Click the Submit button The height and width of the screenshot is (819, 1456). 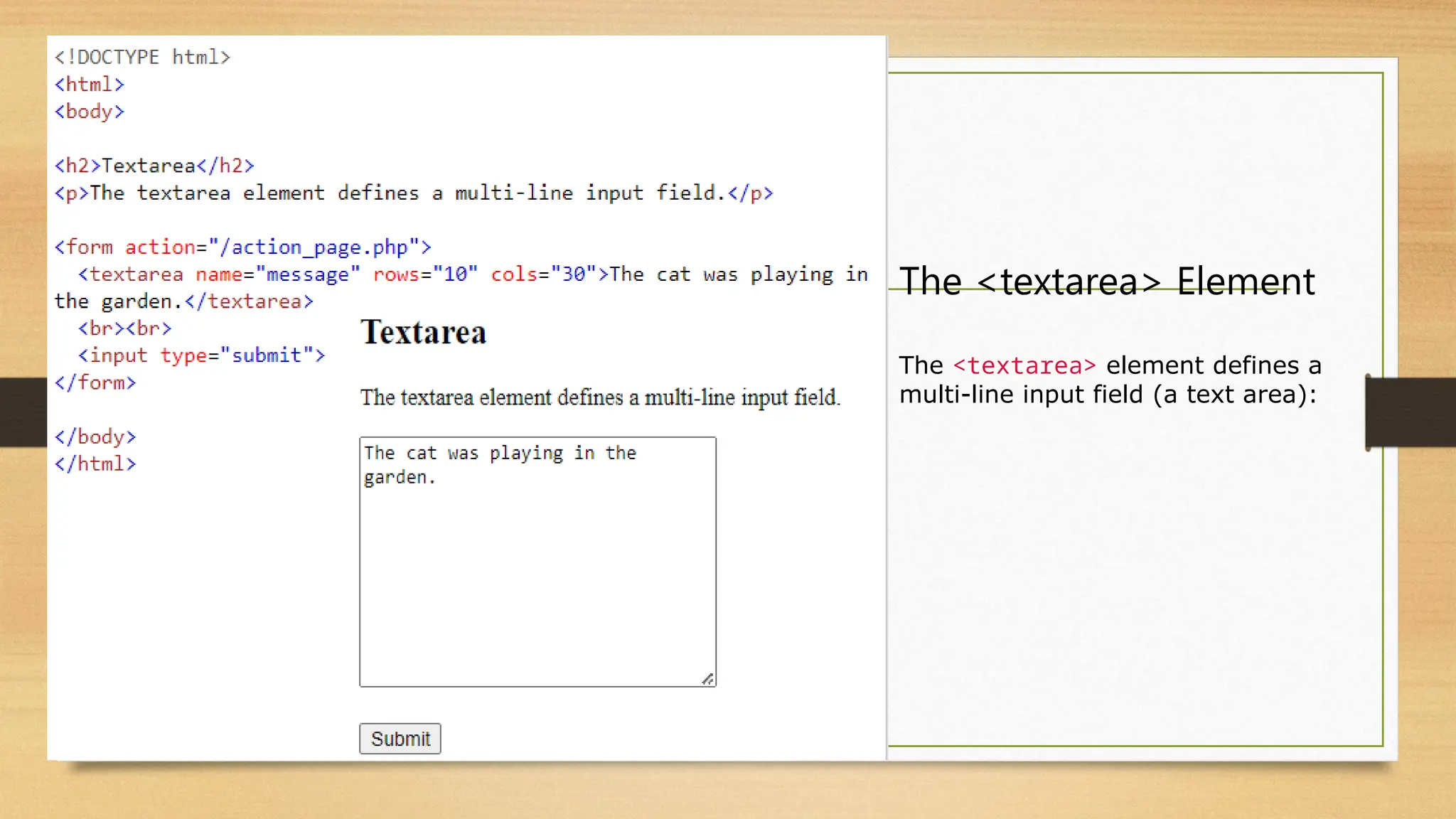point(400,739)
